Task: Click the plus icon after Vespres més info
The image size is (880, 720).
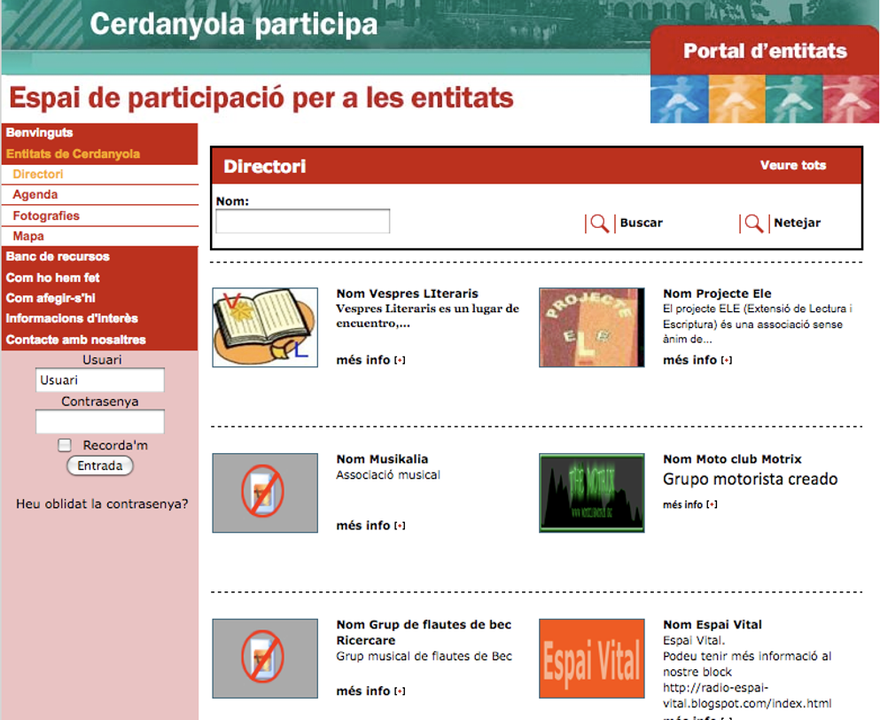Action: [x=400, y=360]
